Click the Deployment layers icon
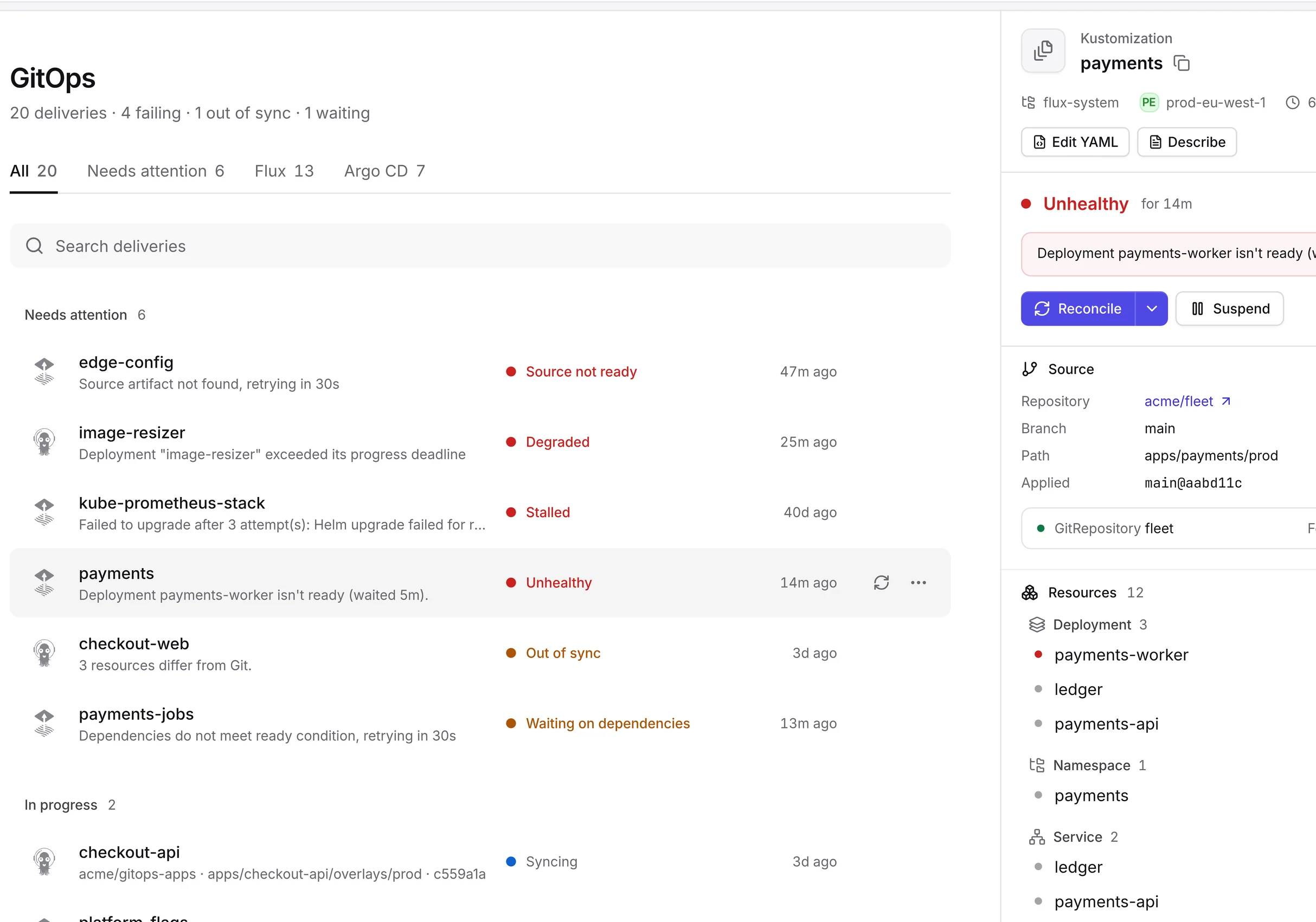This screenshot has width=1316, height=922. 1037,624
